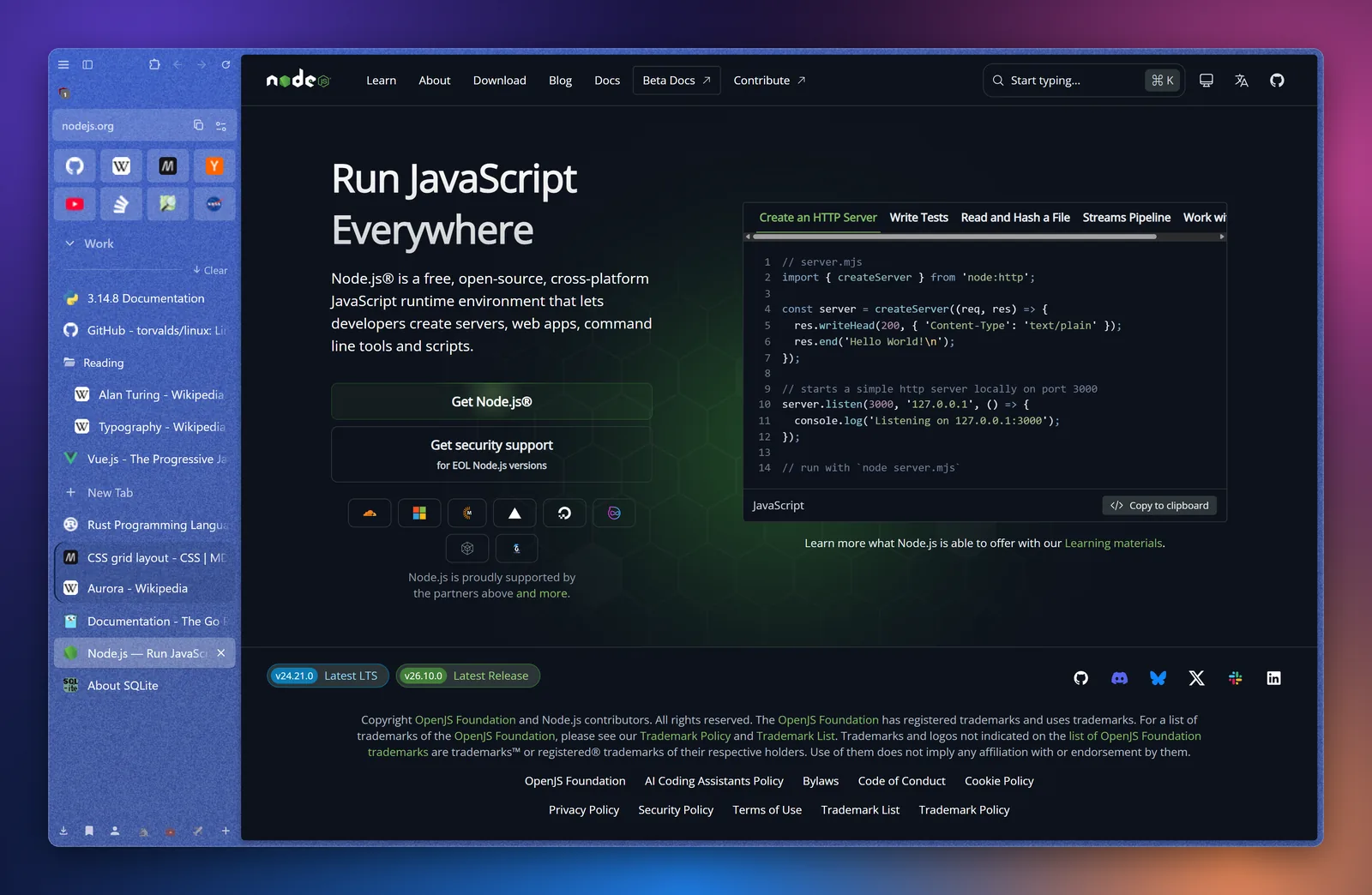Open the Learn nav item
This screenshot has height=895, width=1372.
pyautogui.click(x=382, y=81)
